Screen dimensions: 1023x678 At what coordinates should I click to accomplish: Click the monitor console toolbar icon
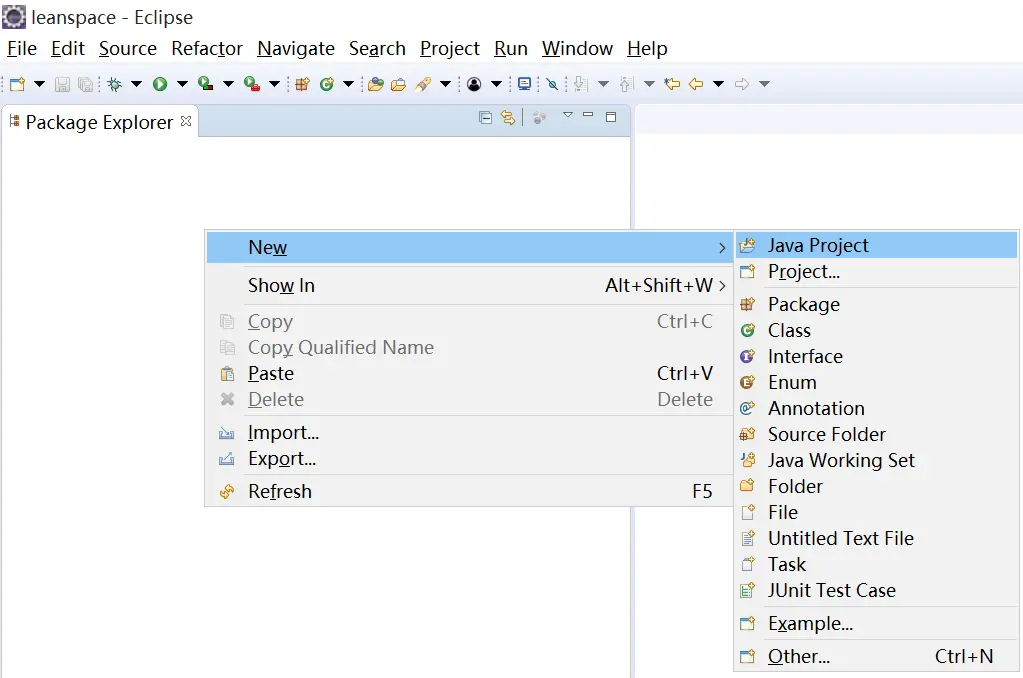pyautogui.click(x=524, y=84)
